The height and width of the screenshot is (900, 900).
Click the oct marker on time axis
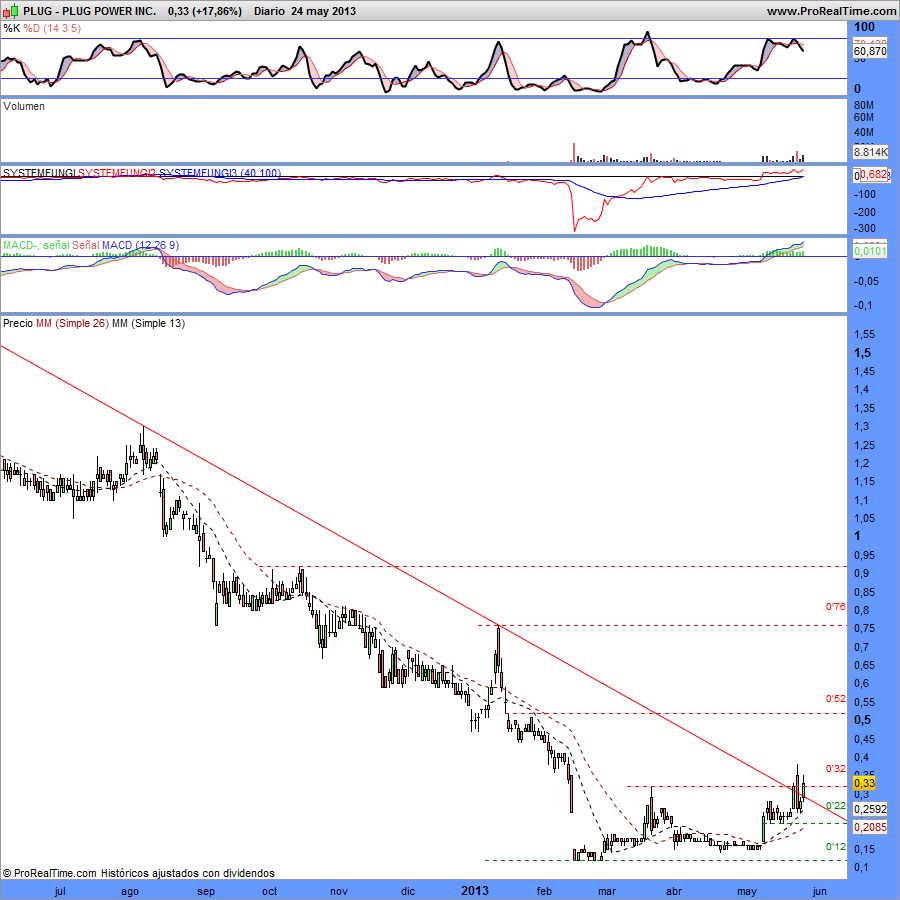pos(270,891)
